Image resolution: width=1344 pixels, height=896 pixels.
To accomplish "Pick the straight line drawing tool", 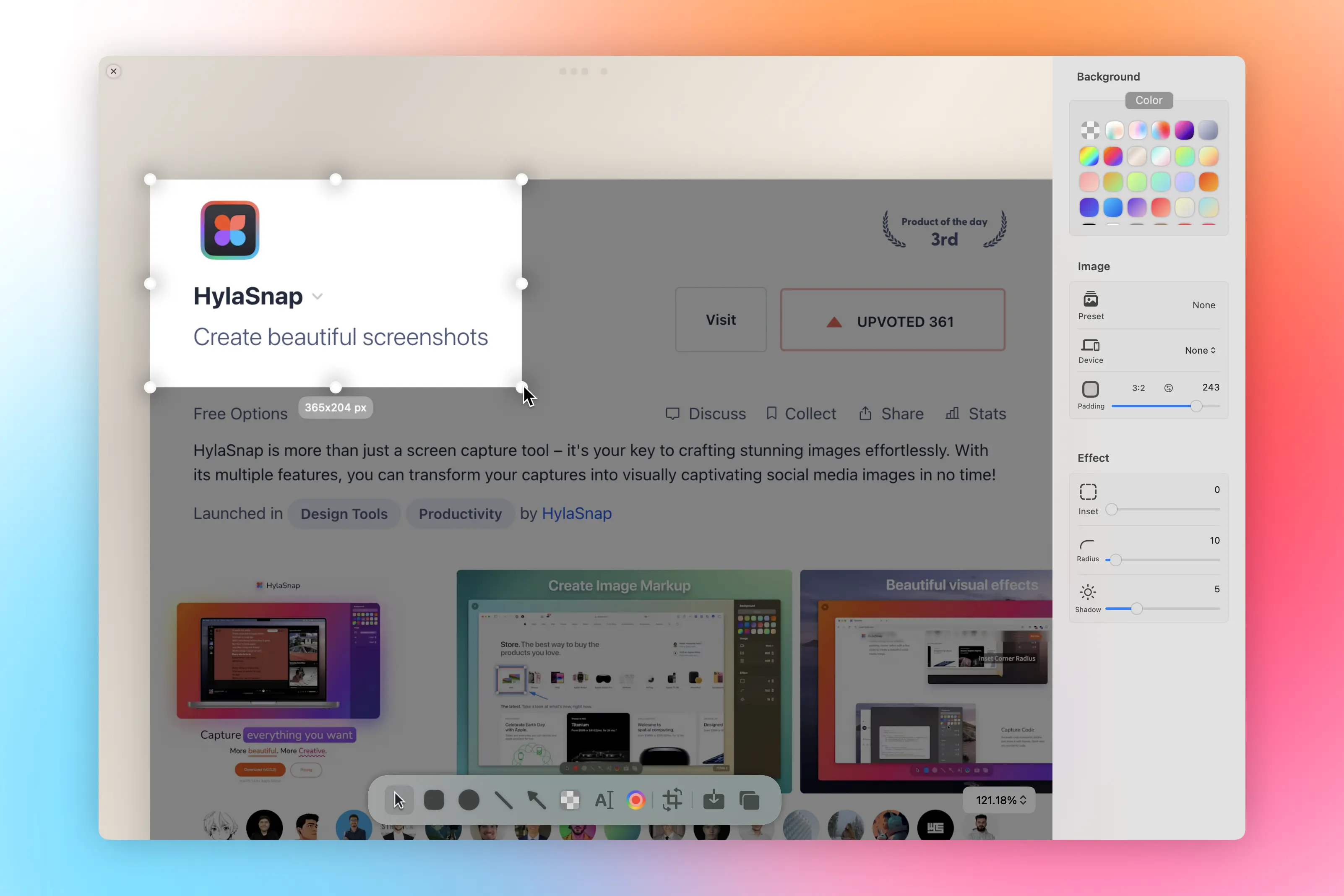I will coord(503,800).
